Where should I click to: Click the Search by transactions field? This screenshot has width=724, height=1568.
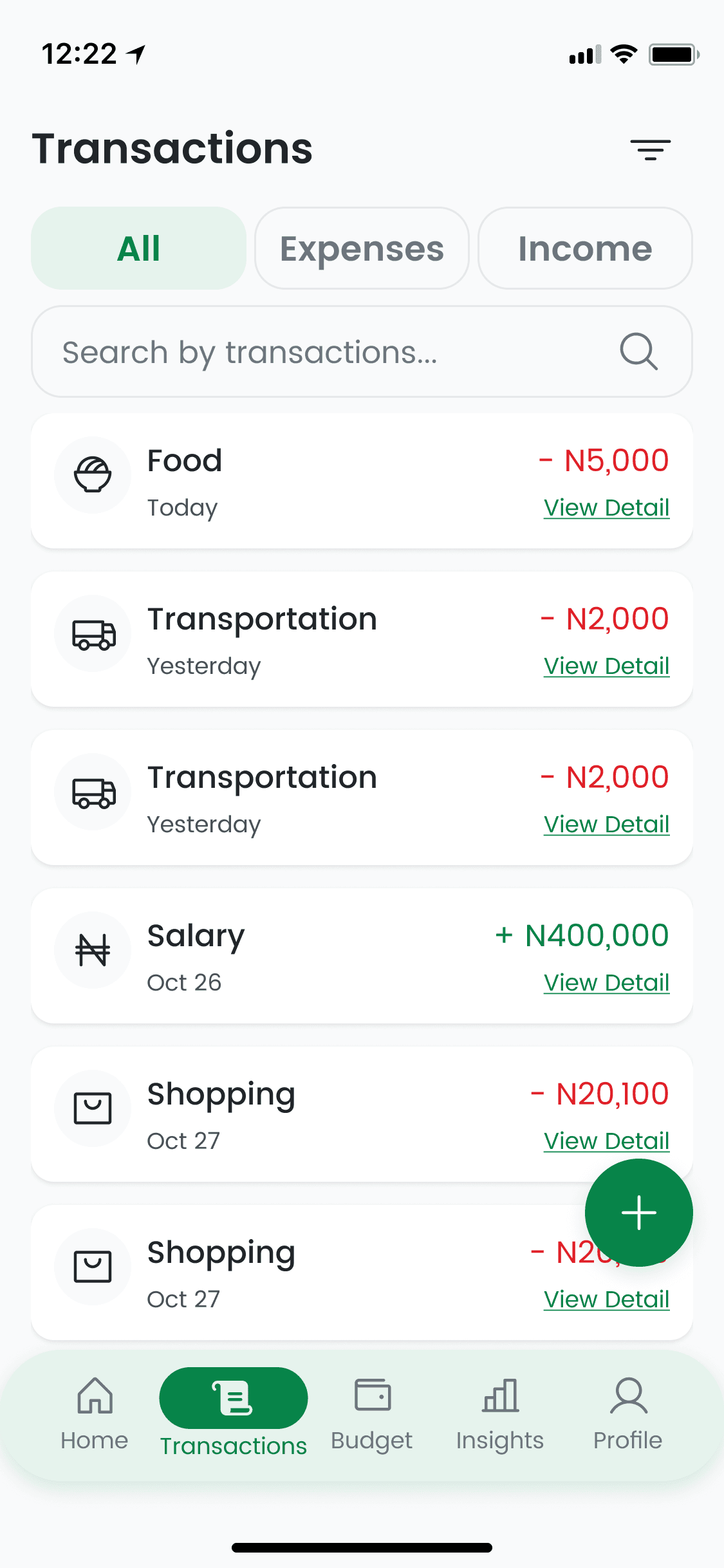click(x=322, y=352)
